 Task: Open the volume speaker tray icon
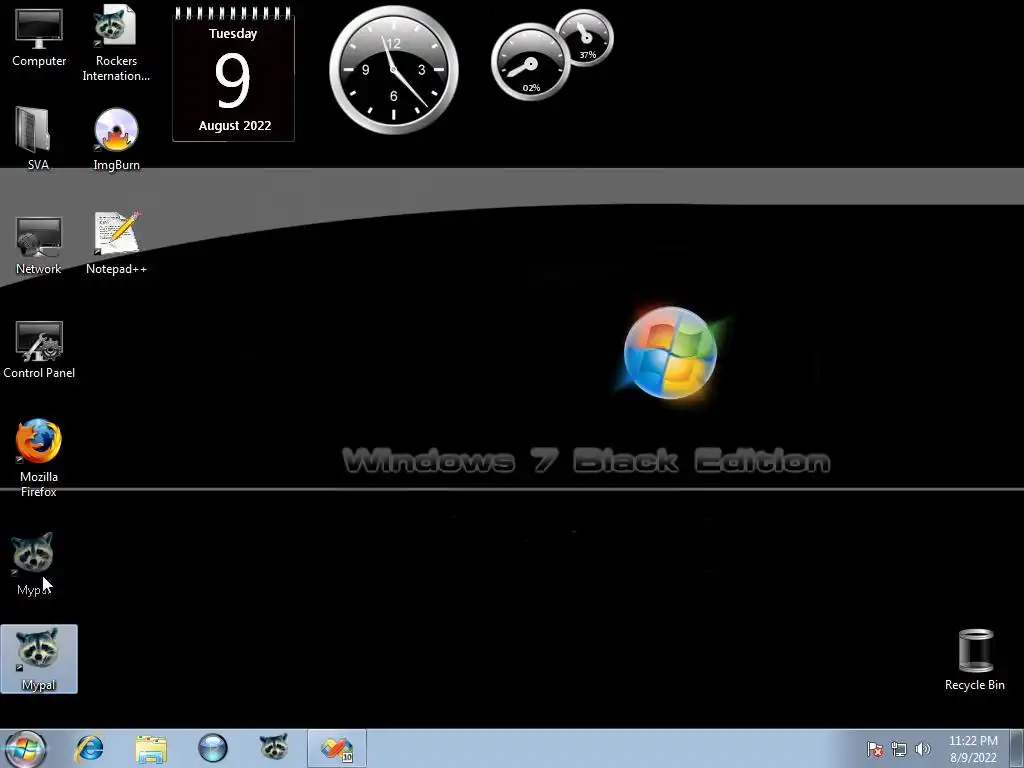[x=923, y=749]
